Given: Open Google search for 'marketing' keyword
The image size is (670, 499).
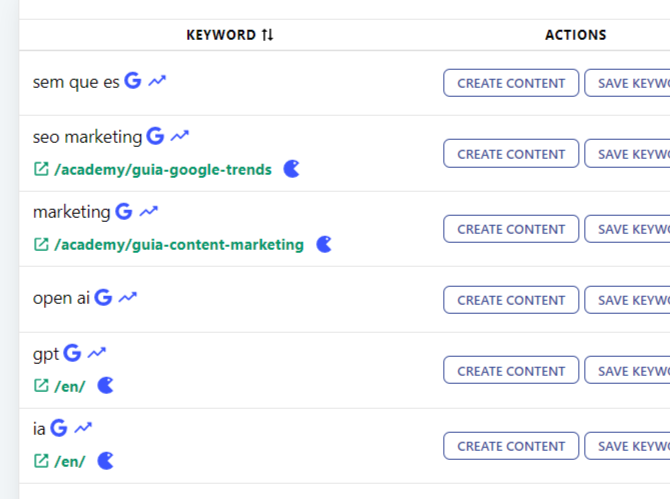Looking at the screenshot, I should 124,211.
